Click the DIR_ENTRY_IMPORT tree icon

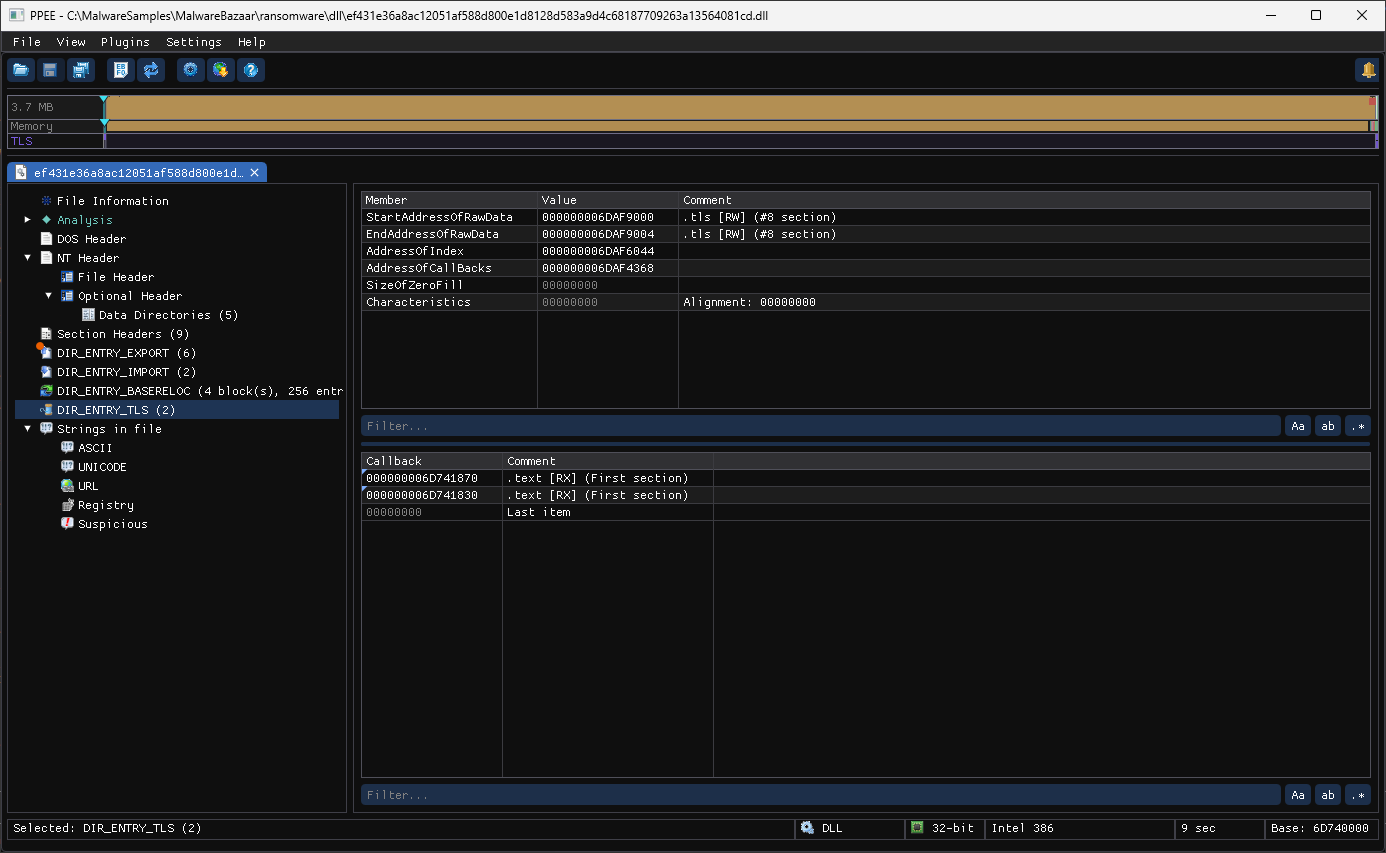[46, 372]
